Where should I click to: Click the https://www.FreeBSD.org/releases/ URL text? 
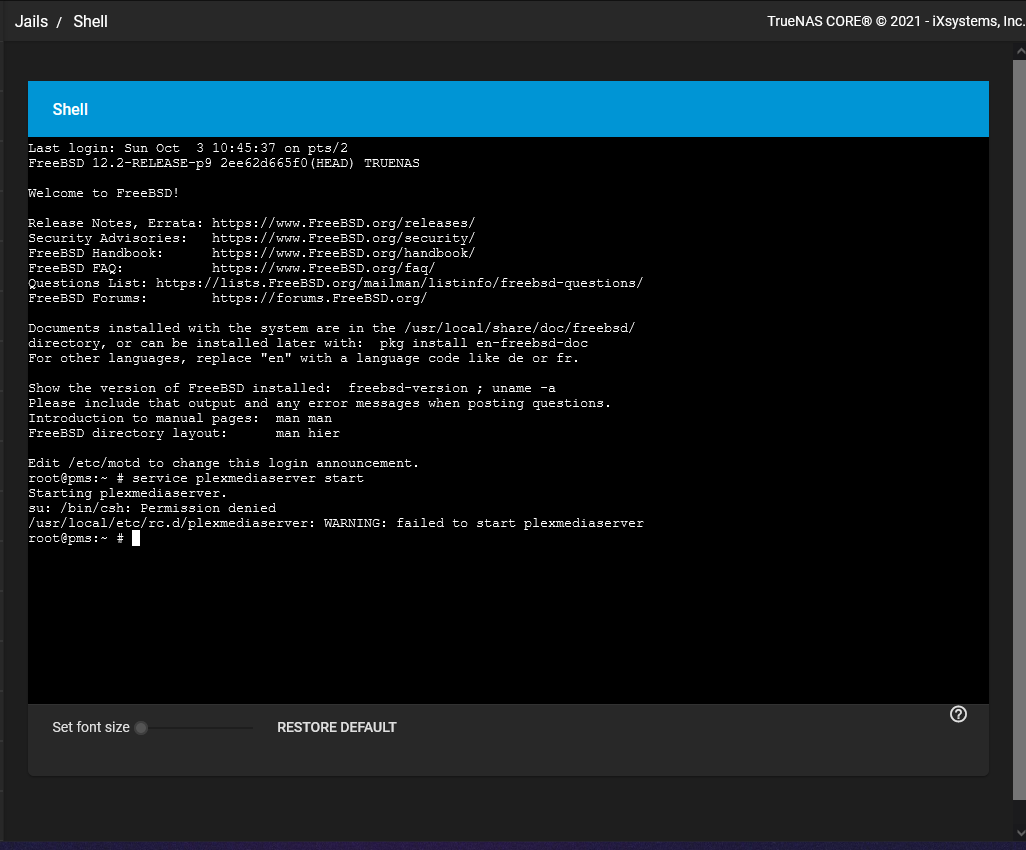pos(344,223)
